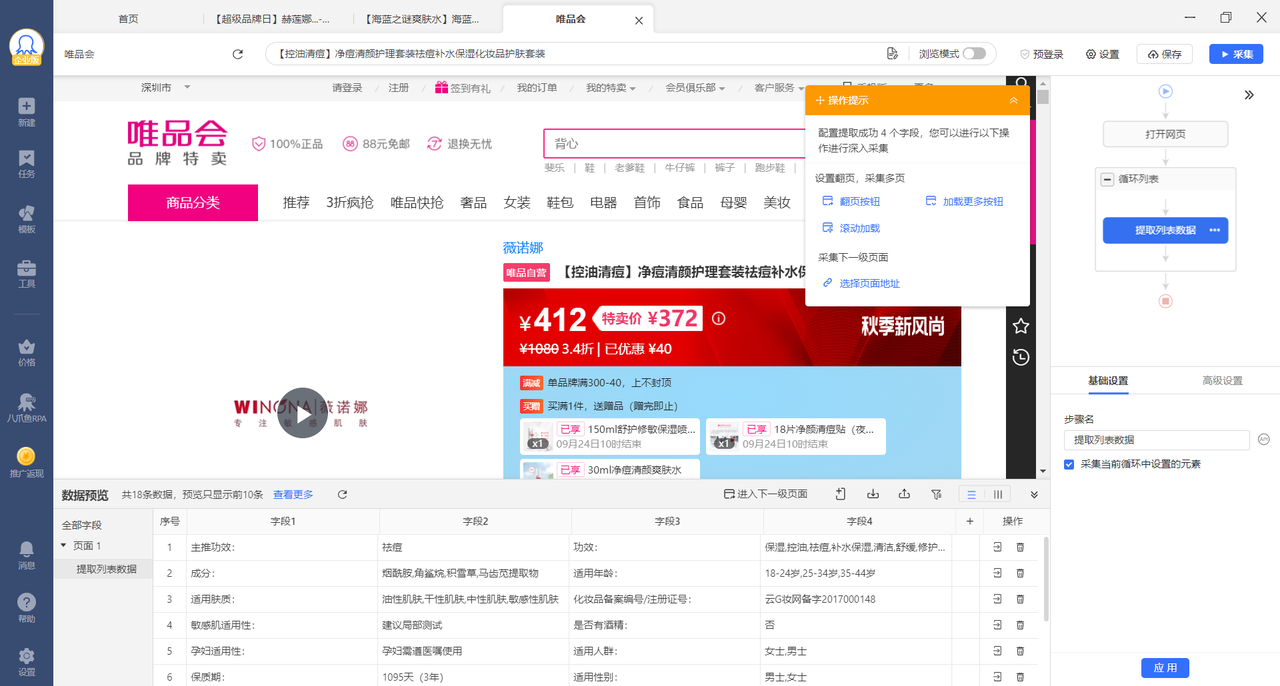Image resolution: width=1280 pixels, height=686 pixels.
Task: Click the workflow start node
Action: coord(1165,91)
